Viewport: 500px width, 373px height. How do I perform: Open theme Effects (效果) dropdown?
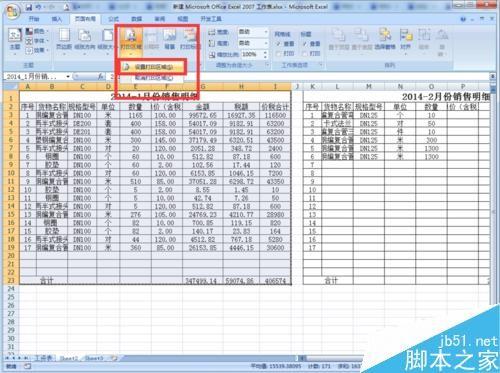(37, 50)
